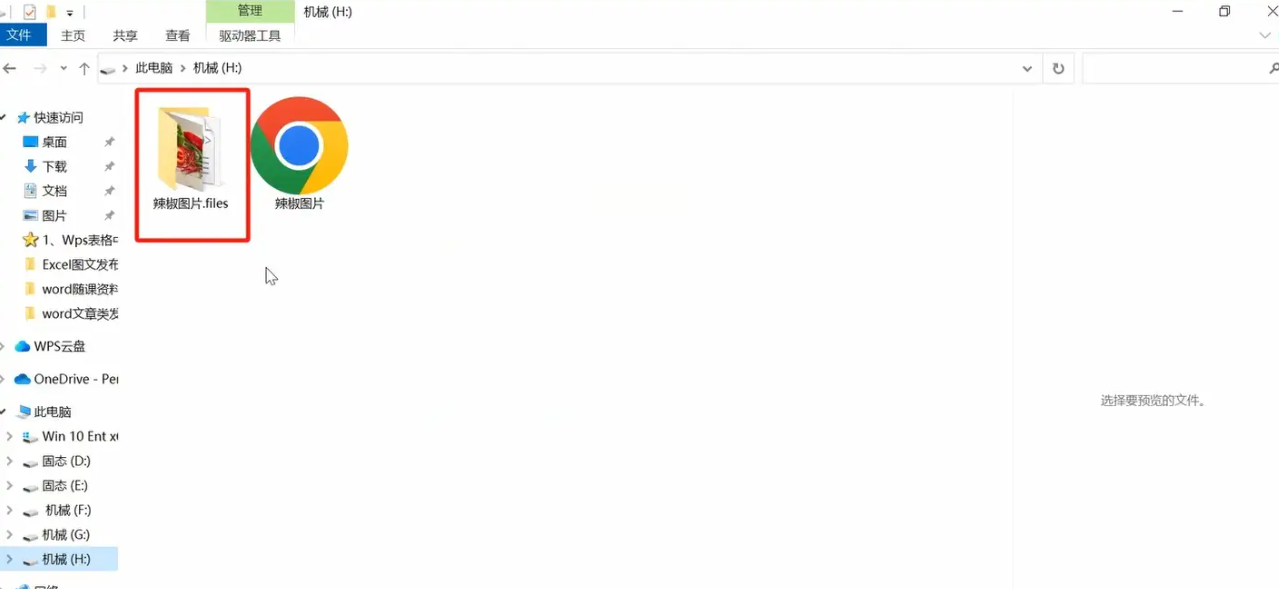Viewport: 1279px width, 589px height.
Task: Expand the 固态 (D:) drive tree node
Action: pos(9,461)
